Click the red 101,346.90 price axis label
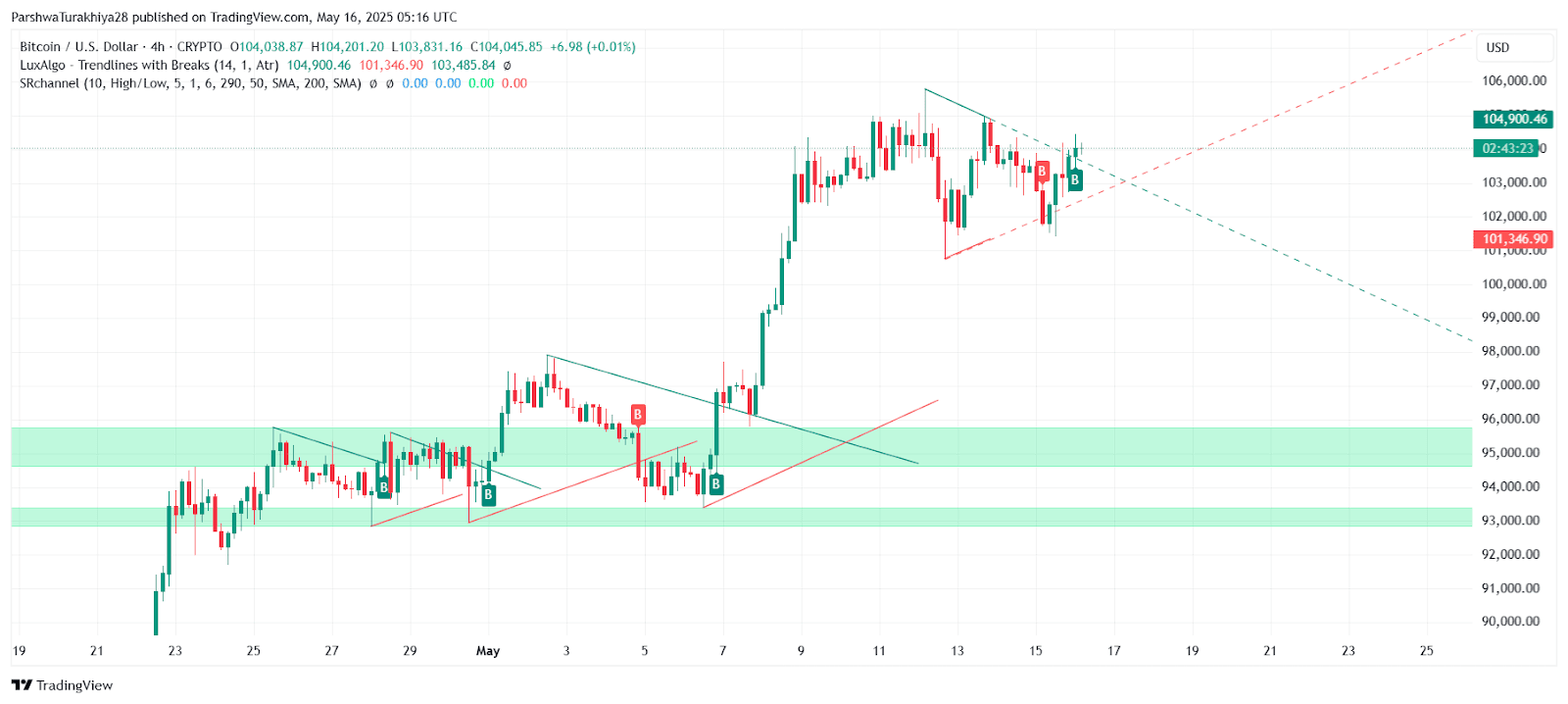The image size is (1568, 704). pyautogui.click(x=1514, y=239)
